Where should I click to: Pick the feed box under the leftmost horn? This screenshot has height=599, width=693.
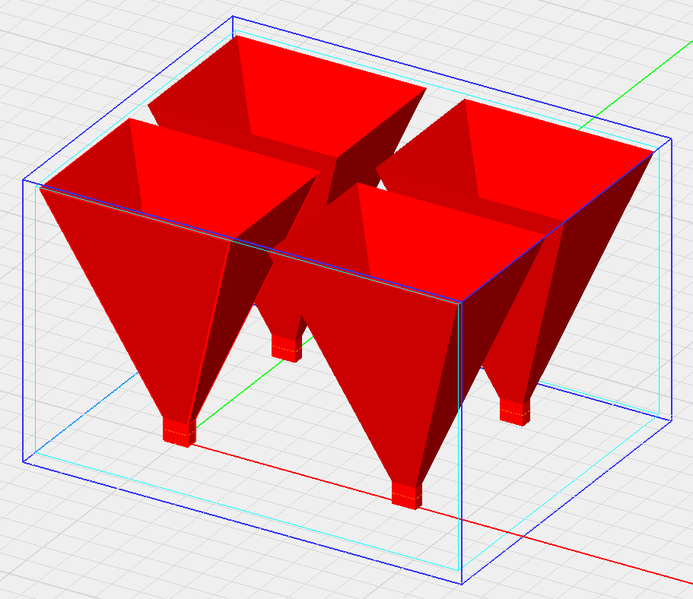179,431
